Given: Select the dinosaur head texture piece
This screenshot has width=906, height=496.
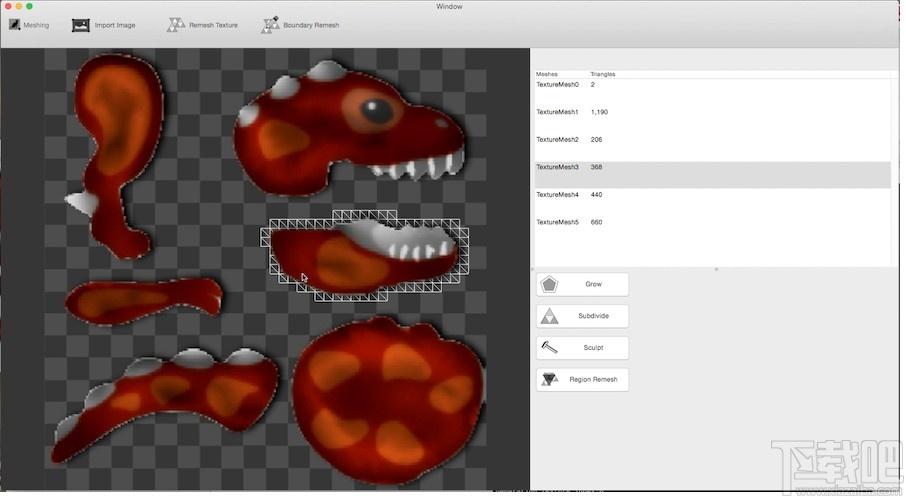Looking at the screenshot, I should pos(349,127).
